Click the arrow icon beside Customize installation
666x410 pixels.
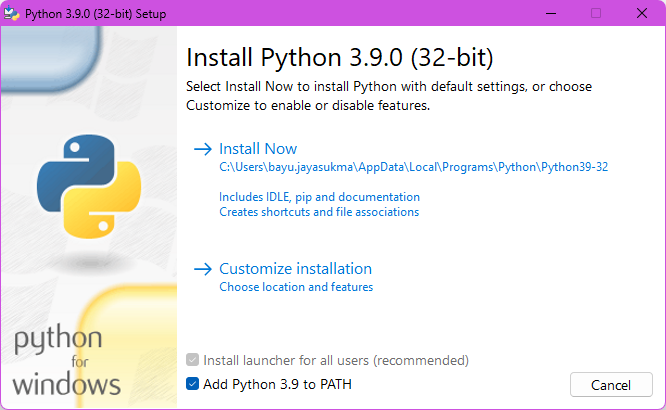[203, 269]
